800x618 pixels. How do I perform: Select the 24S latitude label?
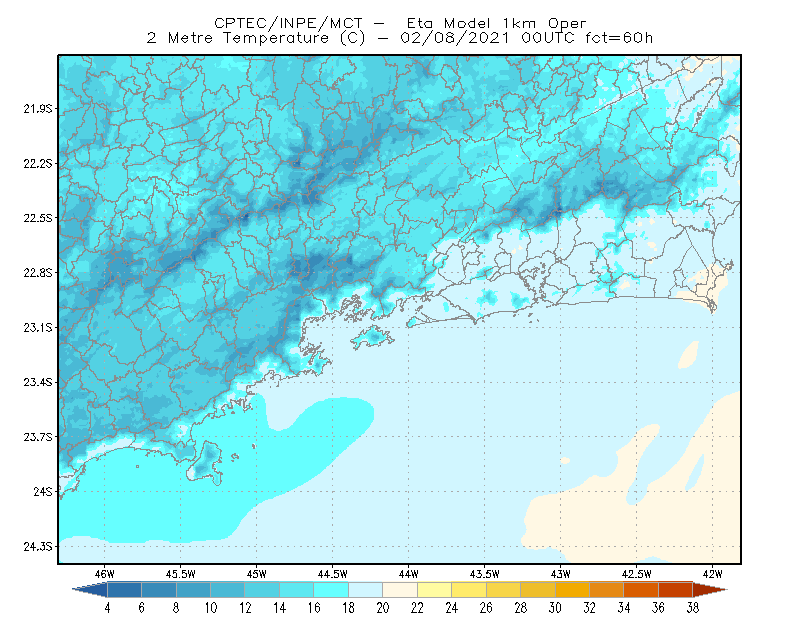point(43,491)
